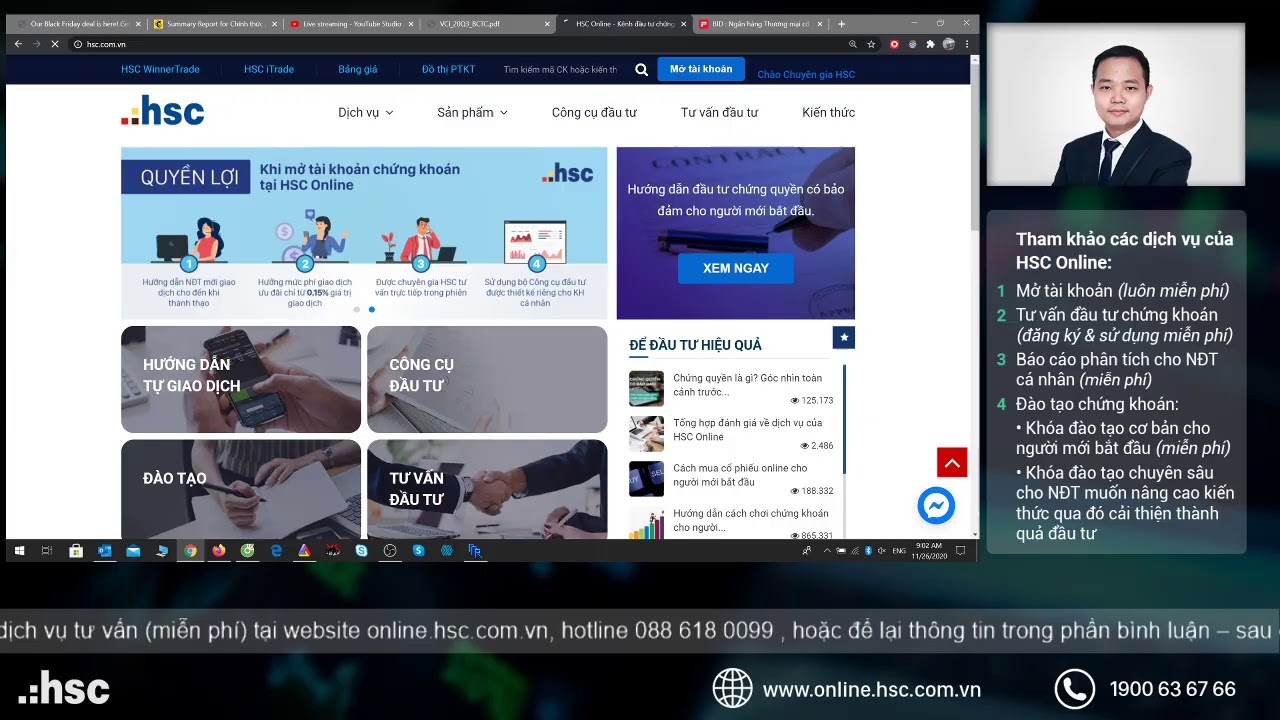The width and height of the screenshot is (1280, 720).
Task: Open the HSC iTrade link
Action: [x=269, y=70]
